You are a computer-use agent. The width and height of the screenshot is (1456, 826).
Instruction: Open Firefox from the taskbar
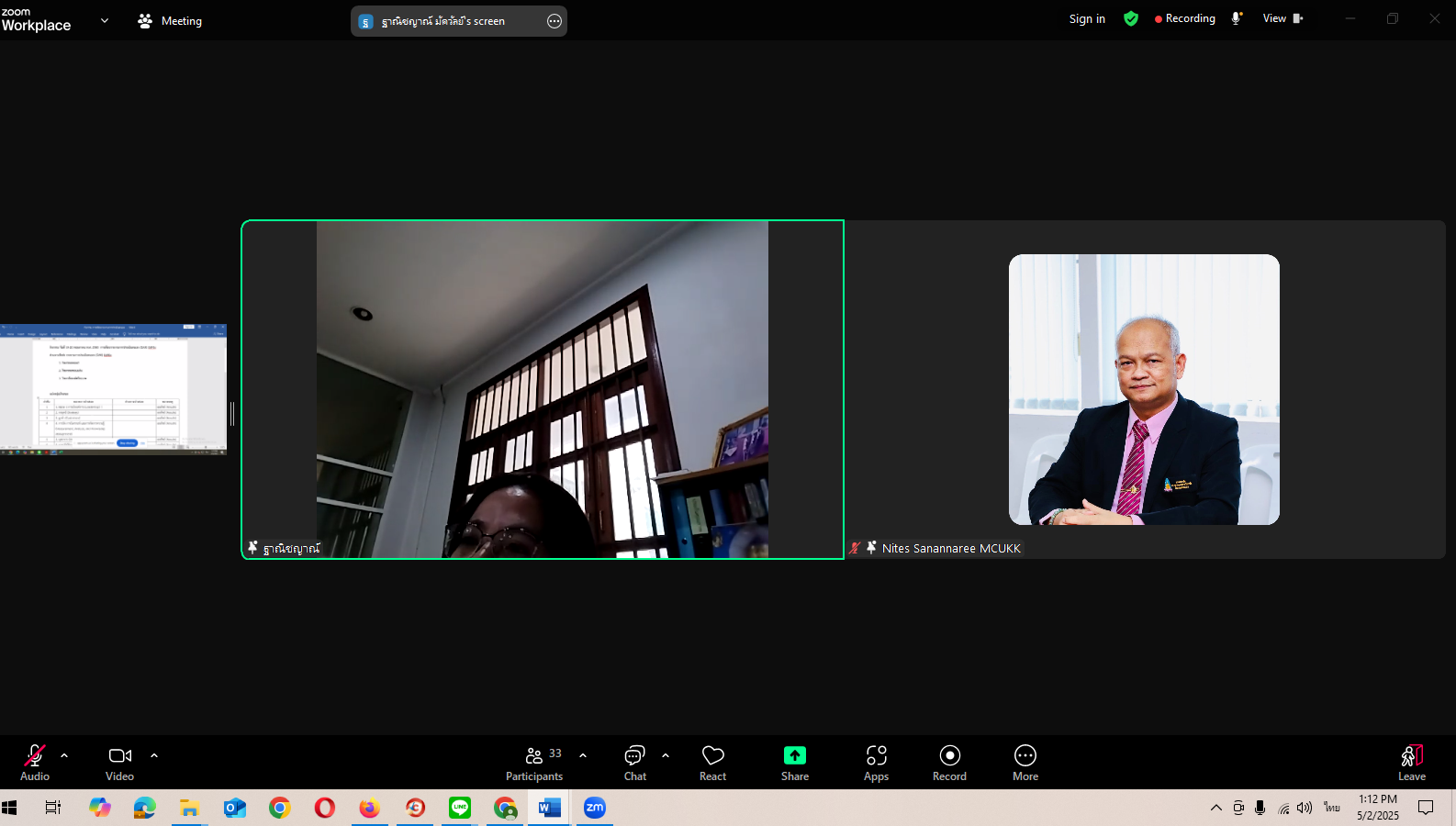click(369, 808)
